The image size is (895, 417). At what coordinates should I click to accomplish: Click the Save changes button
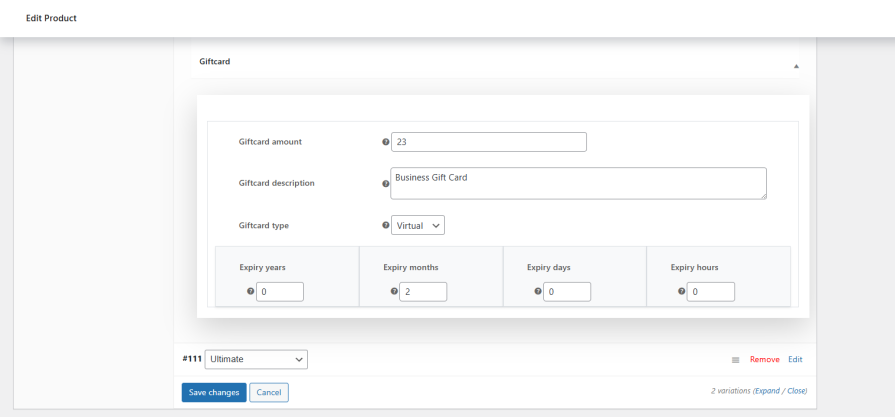coord(214,392)
